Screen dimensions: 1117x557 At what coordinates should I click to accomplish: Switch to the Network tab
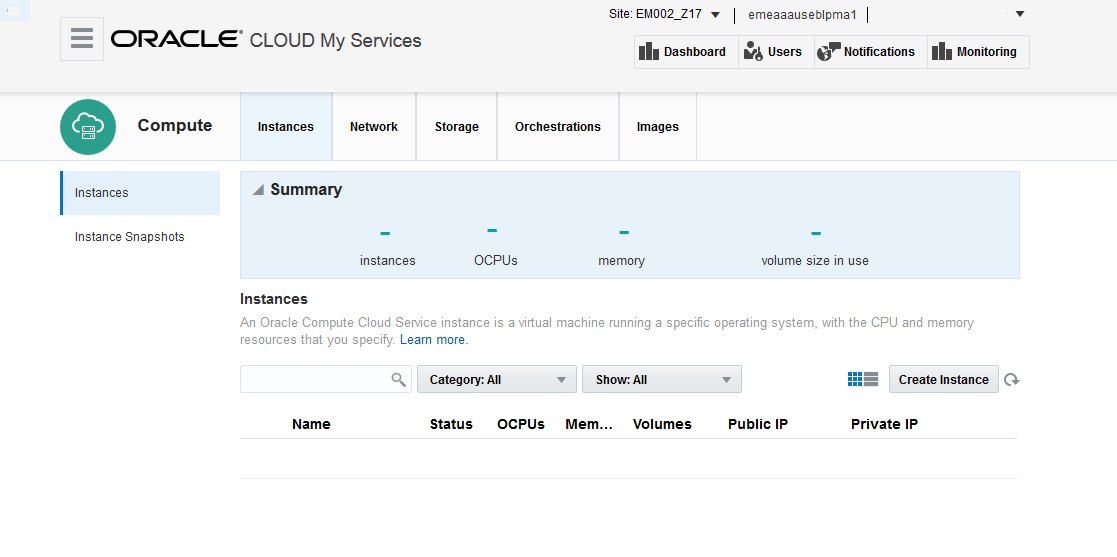[x=374, y=127]
